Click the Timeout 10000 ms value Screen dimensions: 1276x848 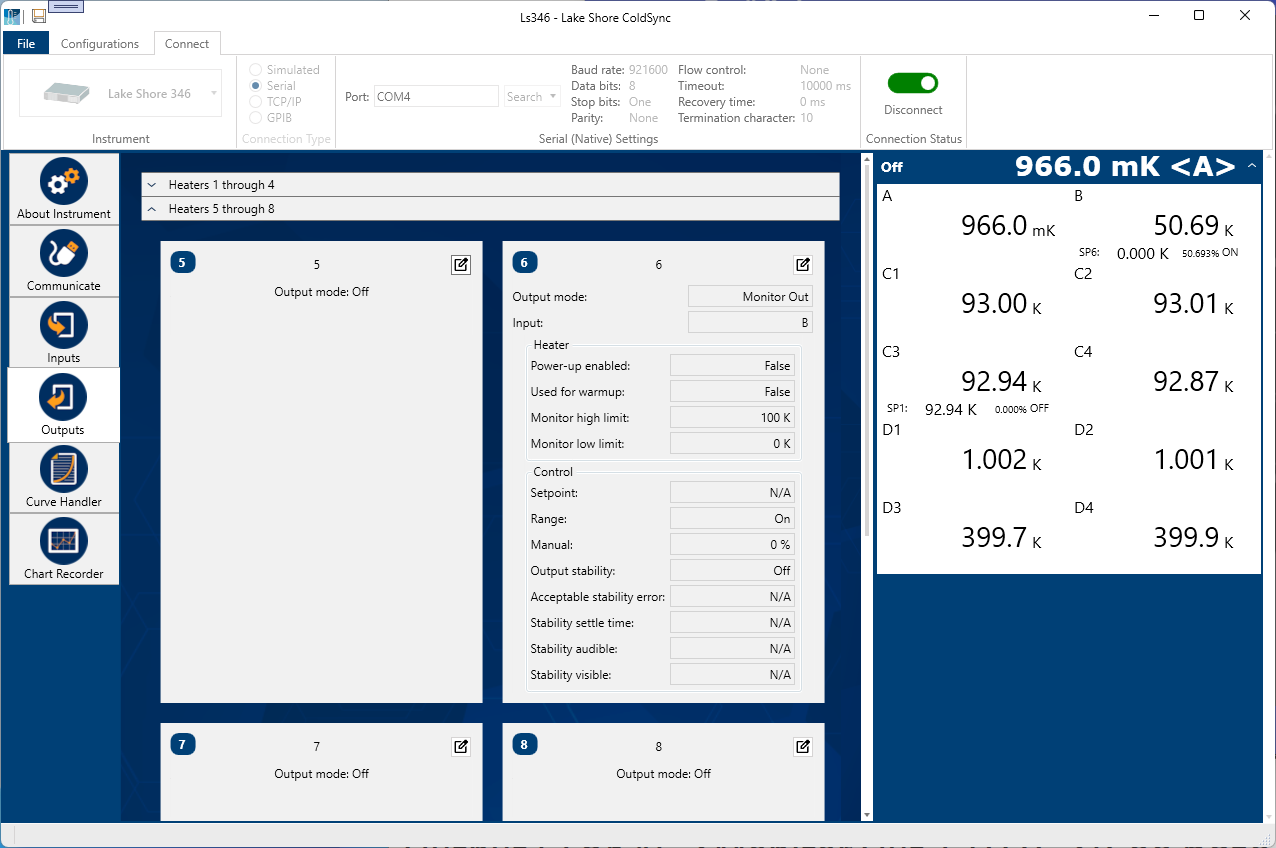coord(826,86)
